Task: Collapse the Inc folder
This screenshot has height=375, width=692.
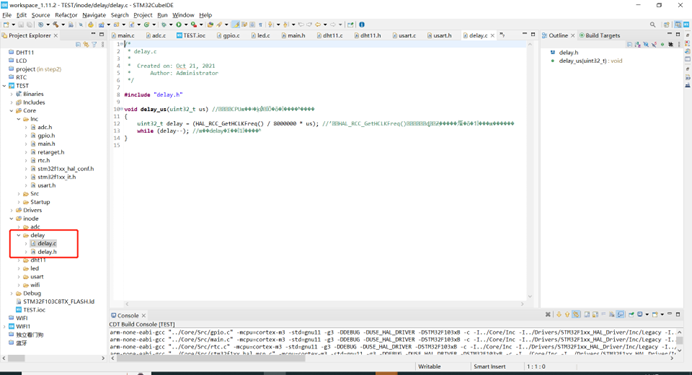Action: (19, 119)
